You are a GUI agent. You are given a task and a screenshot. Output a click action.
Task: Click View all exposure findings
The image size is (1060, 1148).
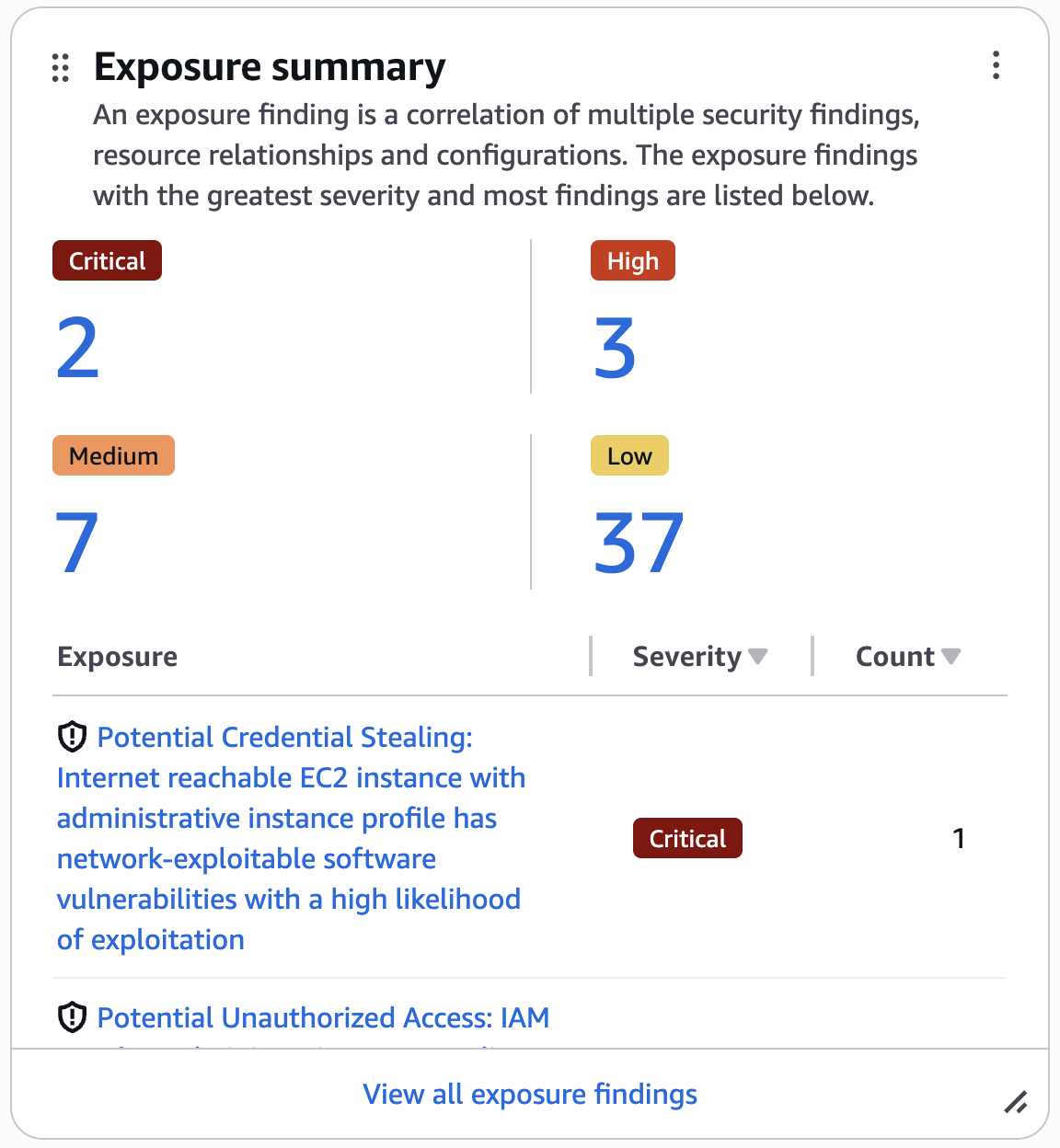point(529,1094)
